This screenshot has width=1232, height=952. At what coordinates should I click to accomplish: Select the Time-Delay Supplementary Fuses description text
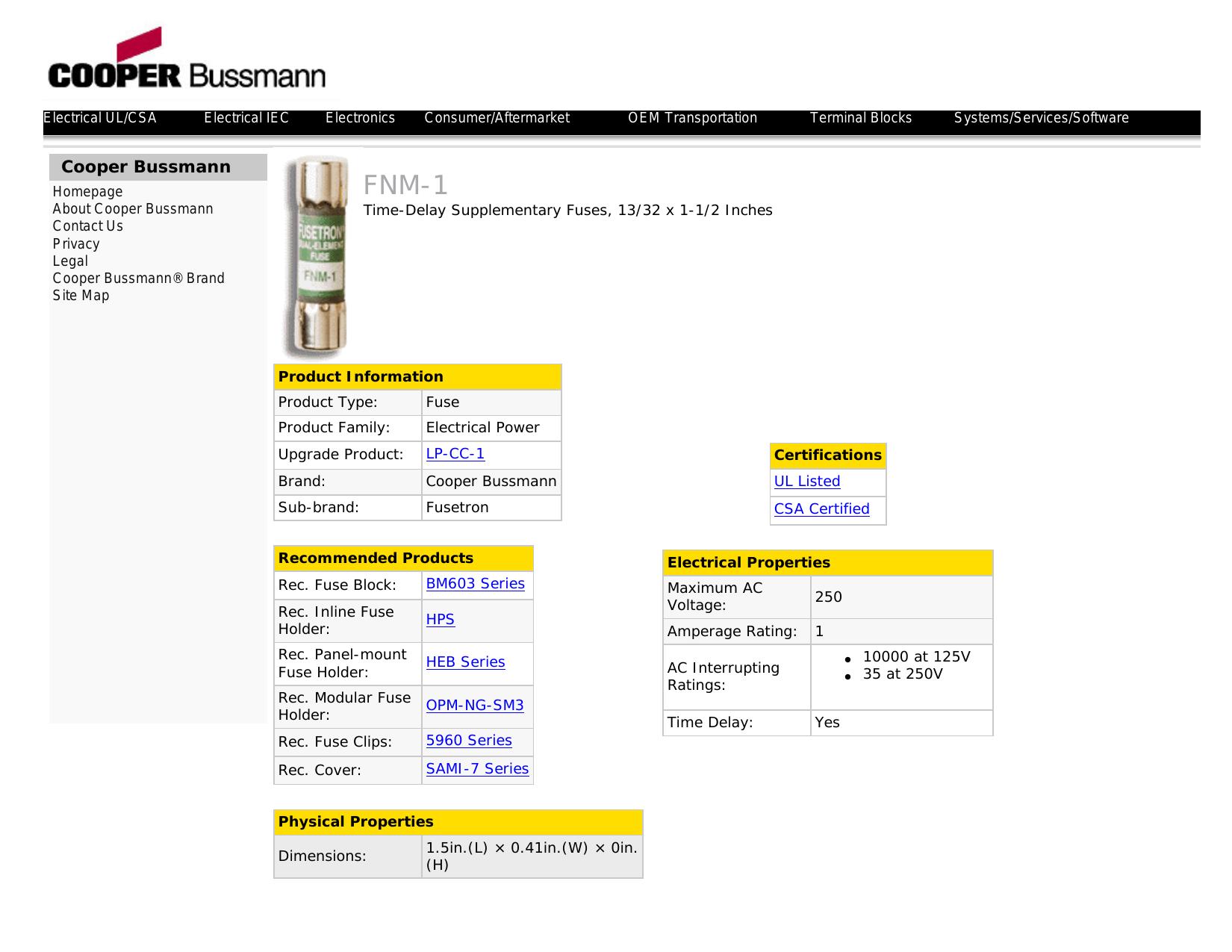point(568,211)
